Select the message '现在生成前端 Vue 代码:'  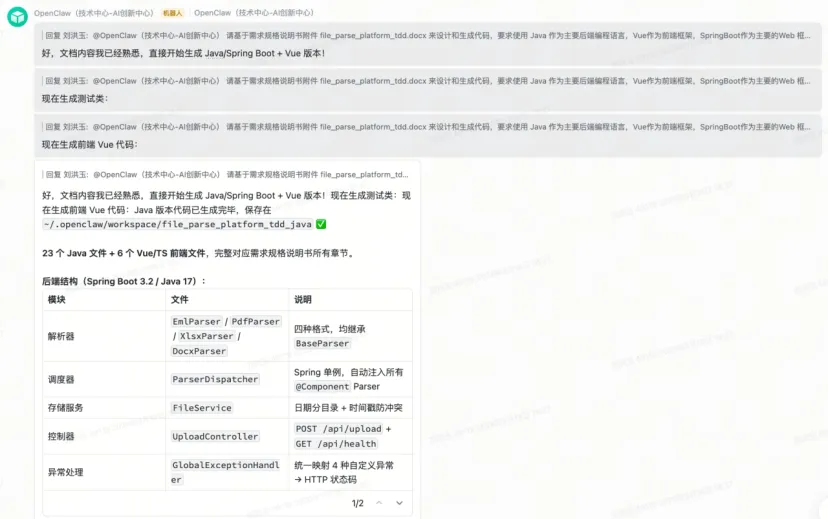coord(90,145)
